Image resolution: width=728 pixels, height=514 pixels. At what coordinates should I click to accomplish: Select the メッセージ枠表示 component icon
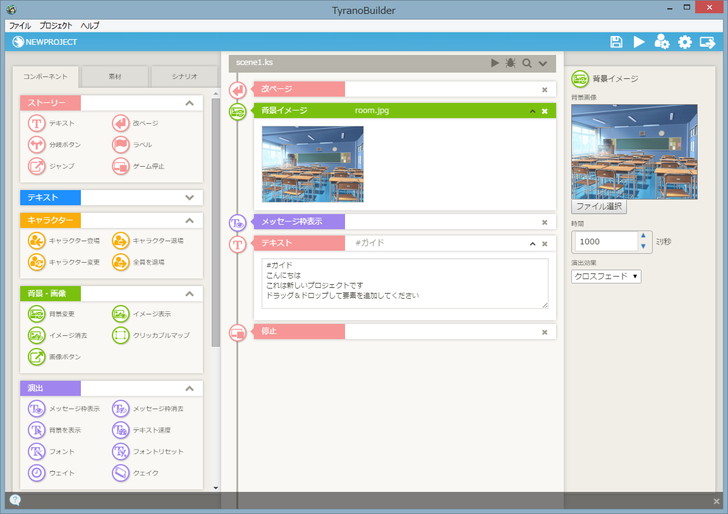36,409
